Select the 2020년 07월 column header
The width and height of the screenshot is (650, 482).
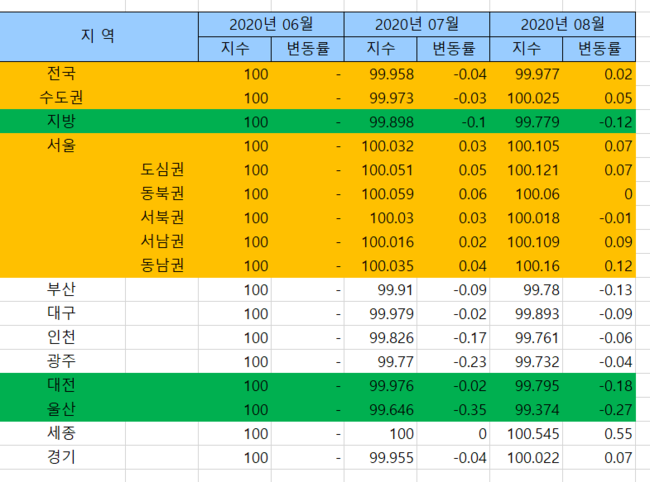[x=417, y=24]
